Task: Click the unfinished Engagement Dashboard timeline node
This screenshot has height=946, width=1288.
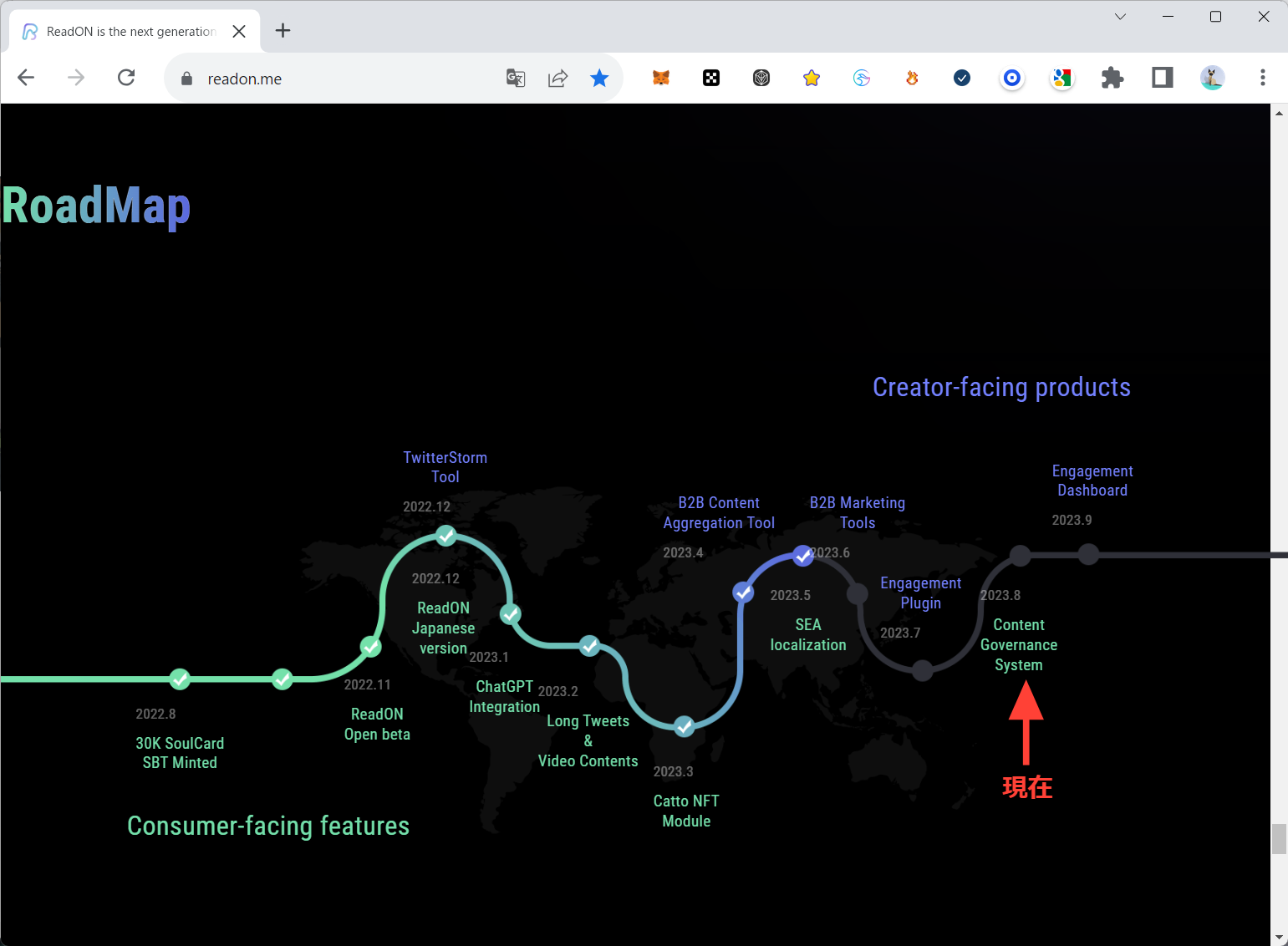Action: point(1088,554)
